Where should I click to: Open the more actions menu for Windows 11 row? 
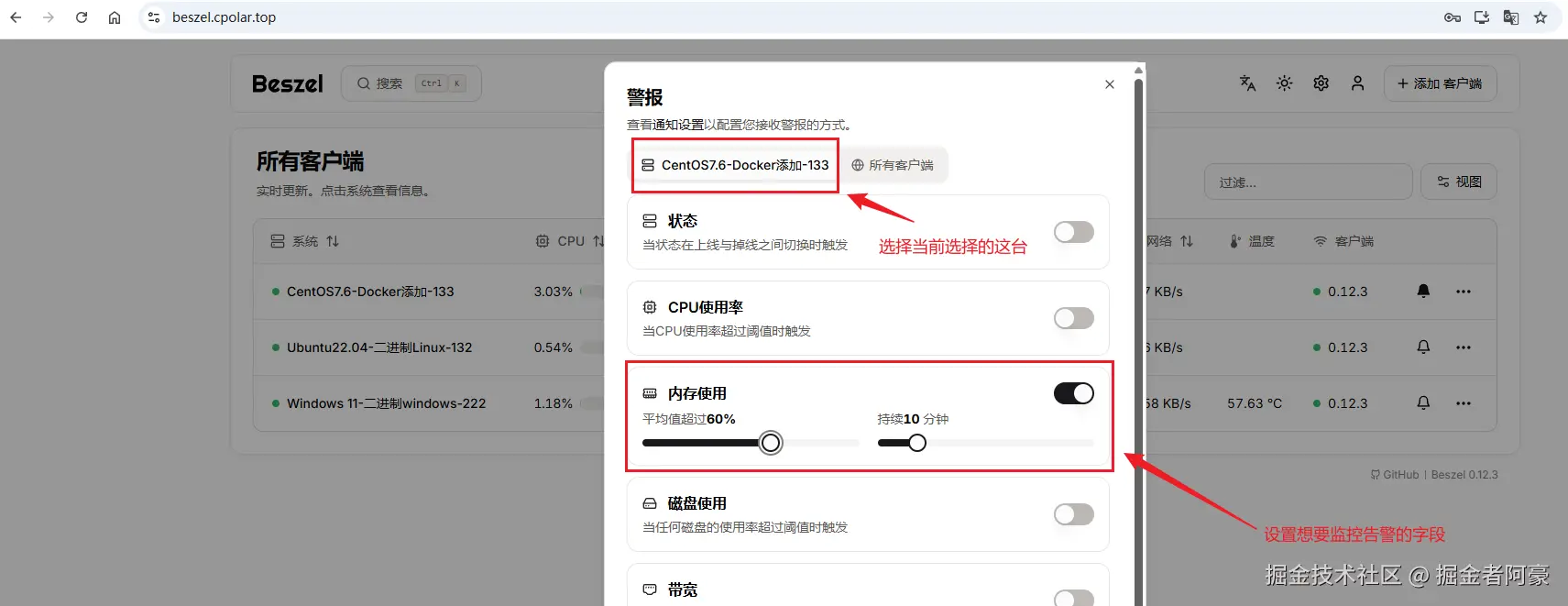(x=1464, y=403)
